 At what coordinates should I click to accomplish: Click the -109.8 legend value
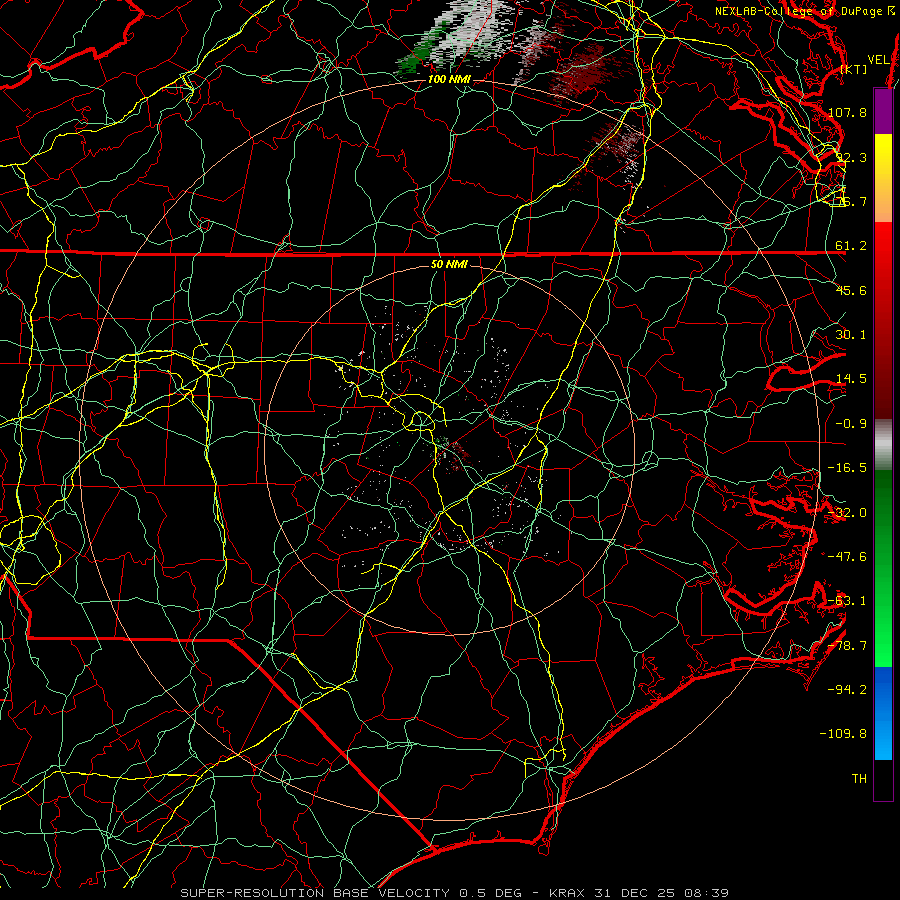coord(843,734)
